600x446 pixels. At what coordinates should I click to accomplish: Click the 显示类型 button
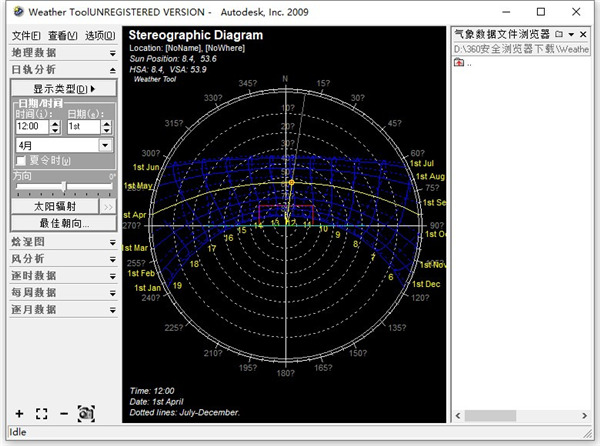[x=65, y=89]
